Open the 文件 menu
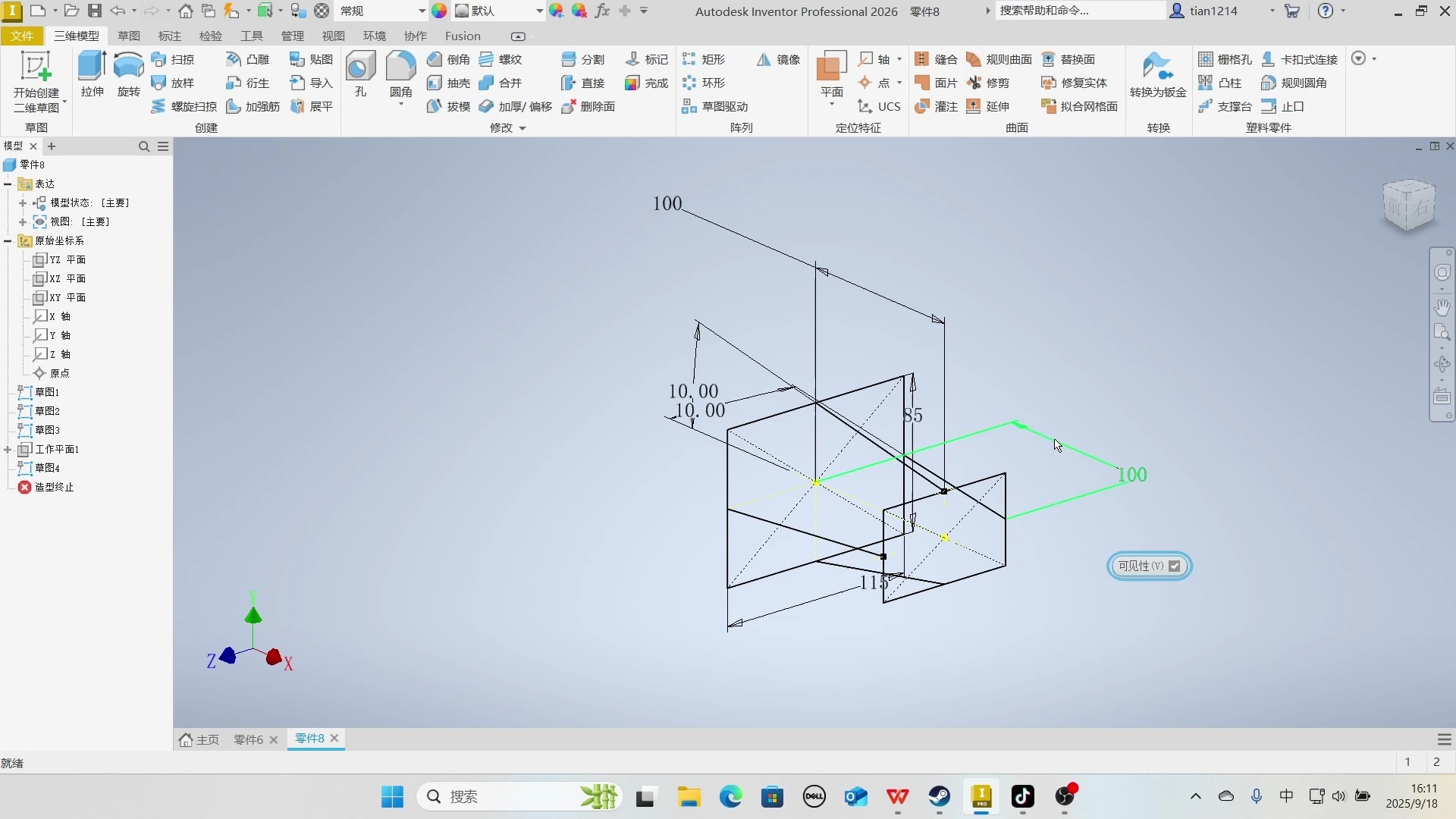This screenshot has width=1456, height=819. (22, 36)
